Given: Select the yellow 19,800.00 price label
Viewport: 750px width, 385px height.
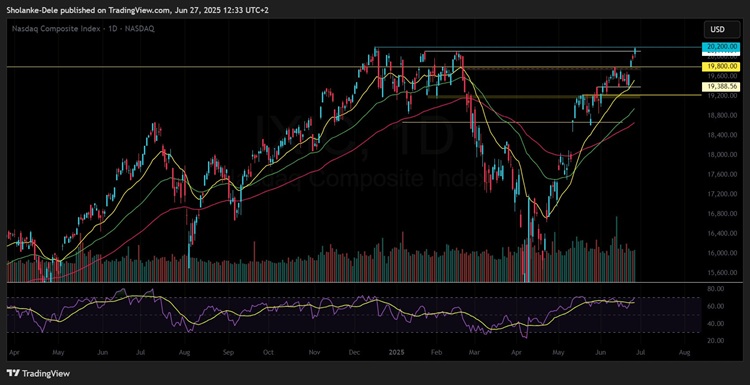Looking at the screenshot, I should click(x=721, y=66).
